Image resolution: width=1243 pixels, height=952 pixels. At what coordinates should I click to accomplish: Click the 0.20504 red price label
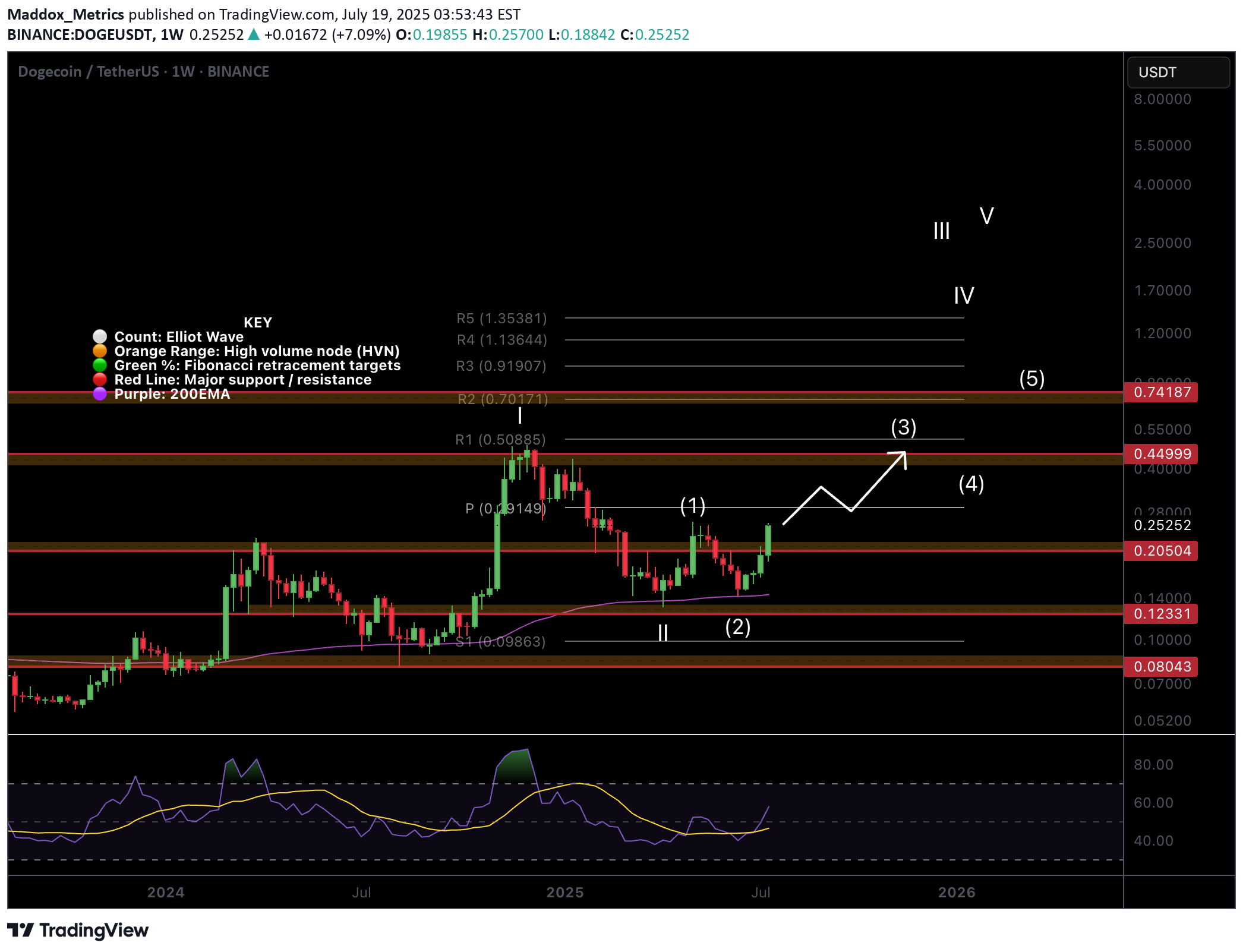(1161, 551)
